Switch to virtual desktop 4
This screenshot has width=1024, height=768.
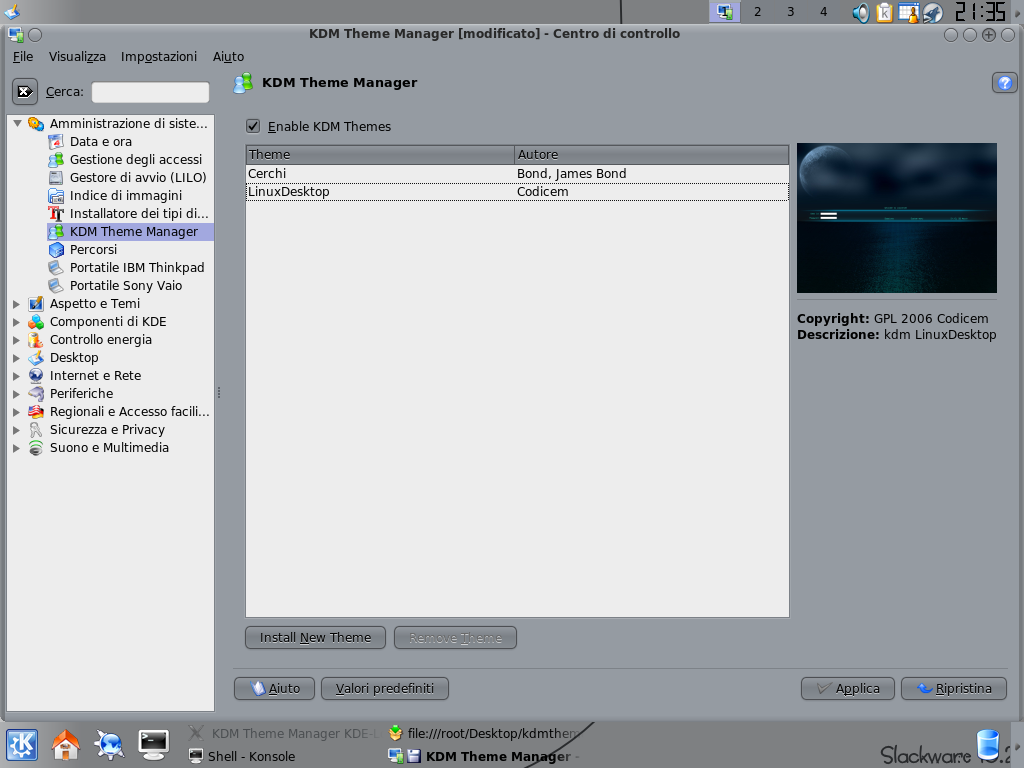point(824,12)
